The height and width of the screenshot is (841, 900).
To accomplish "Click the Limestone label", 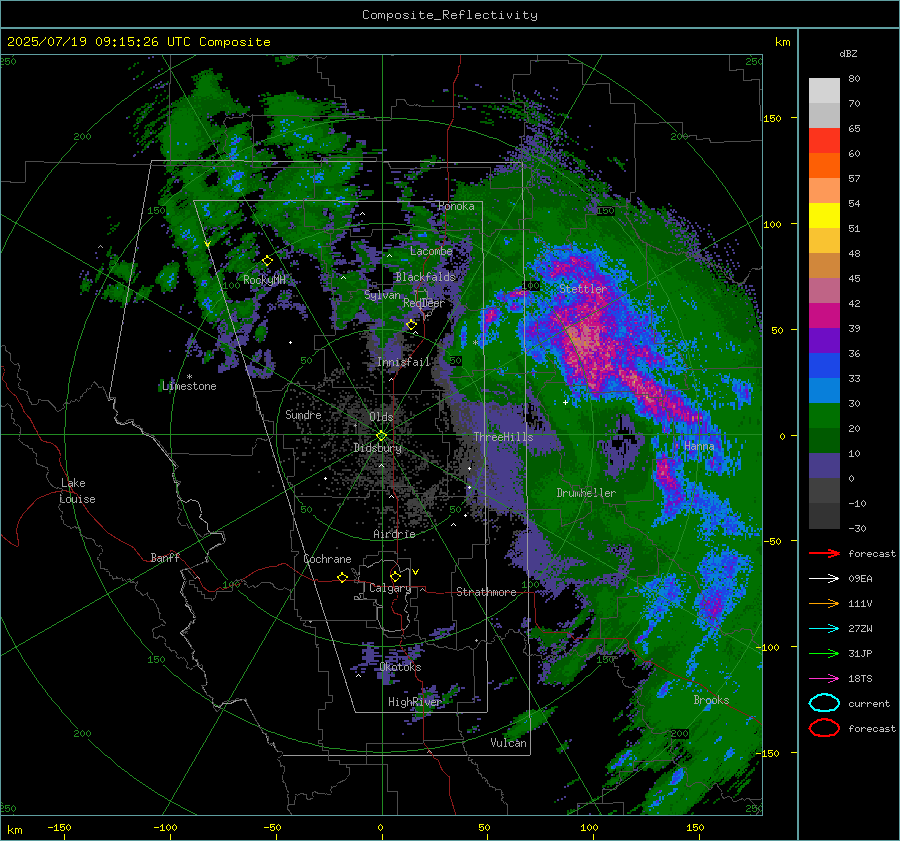I will (x=189, y=386).
